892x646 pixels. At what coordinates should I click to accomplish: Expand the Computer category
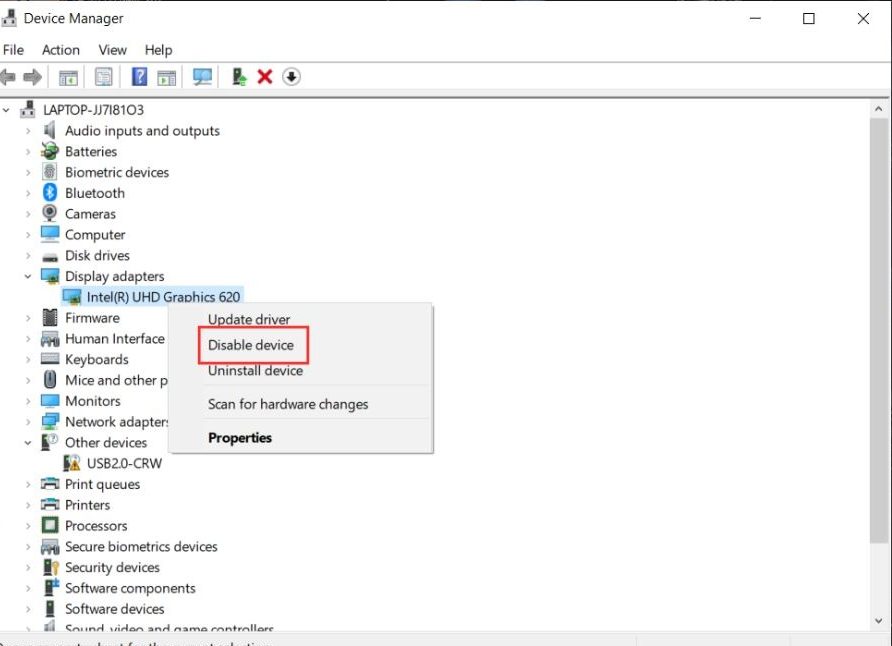pos(28,235)
